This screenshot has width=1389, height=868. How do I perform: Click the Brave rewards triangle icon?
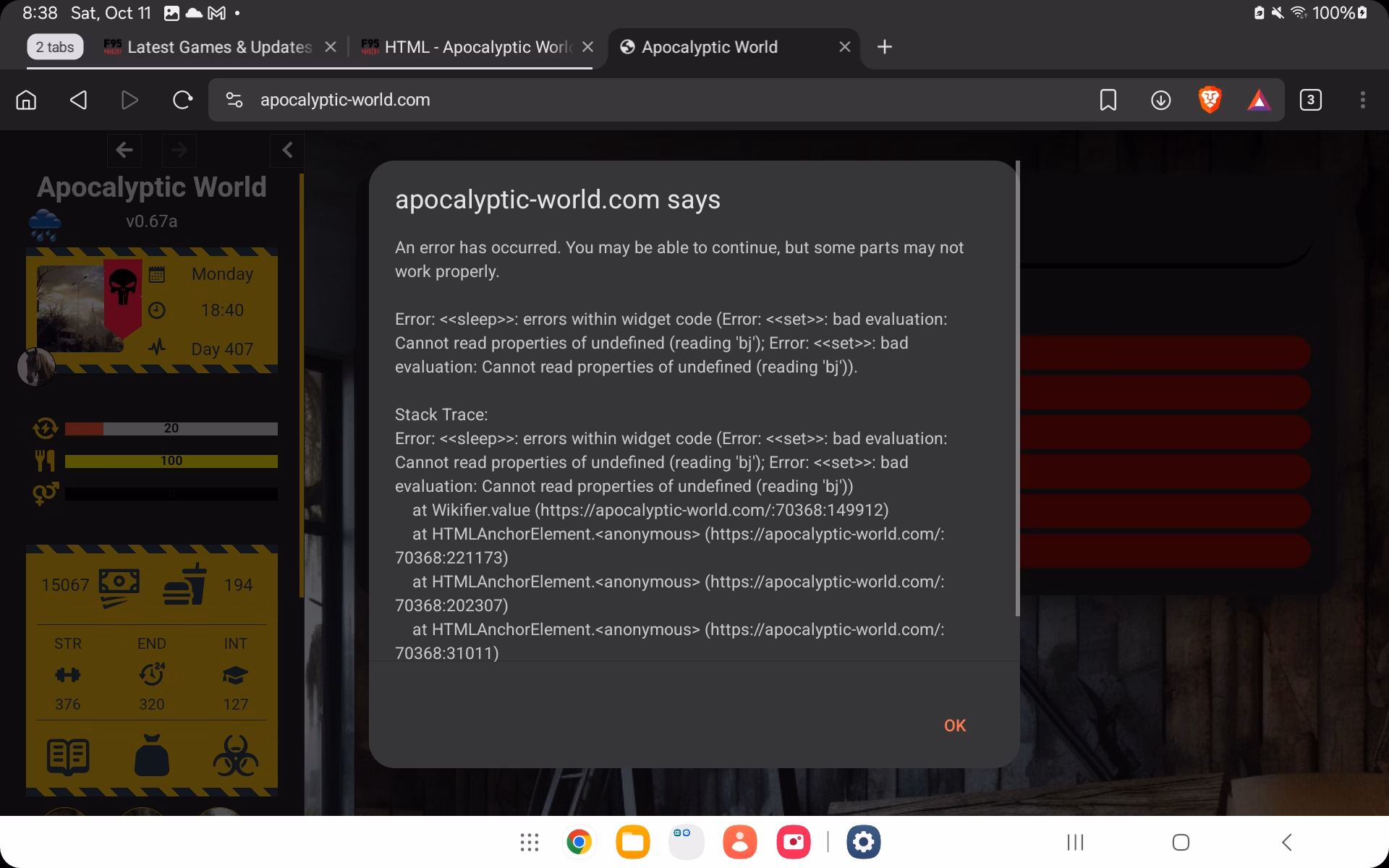click(1259, 100)
